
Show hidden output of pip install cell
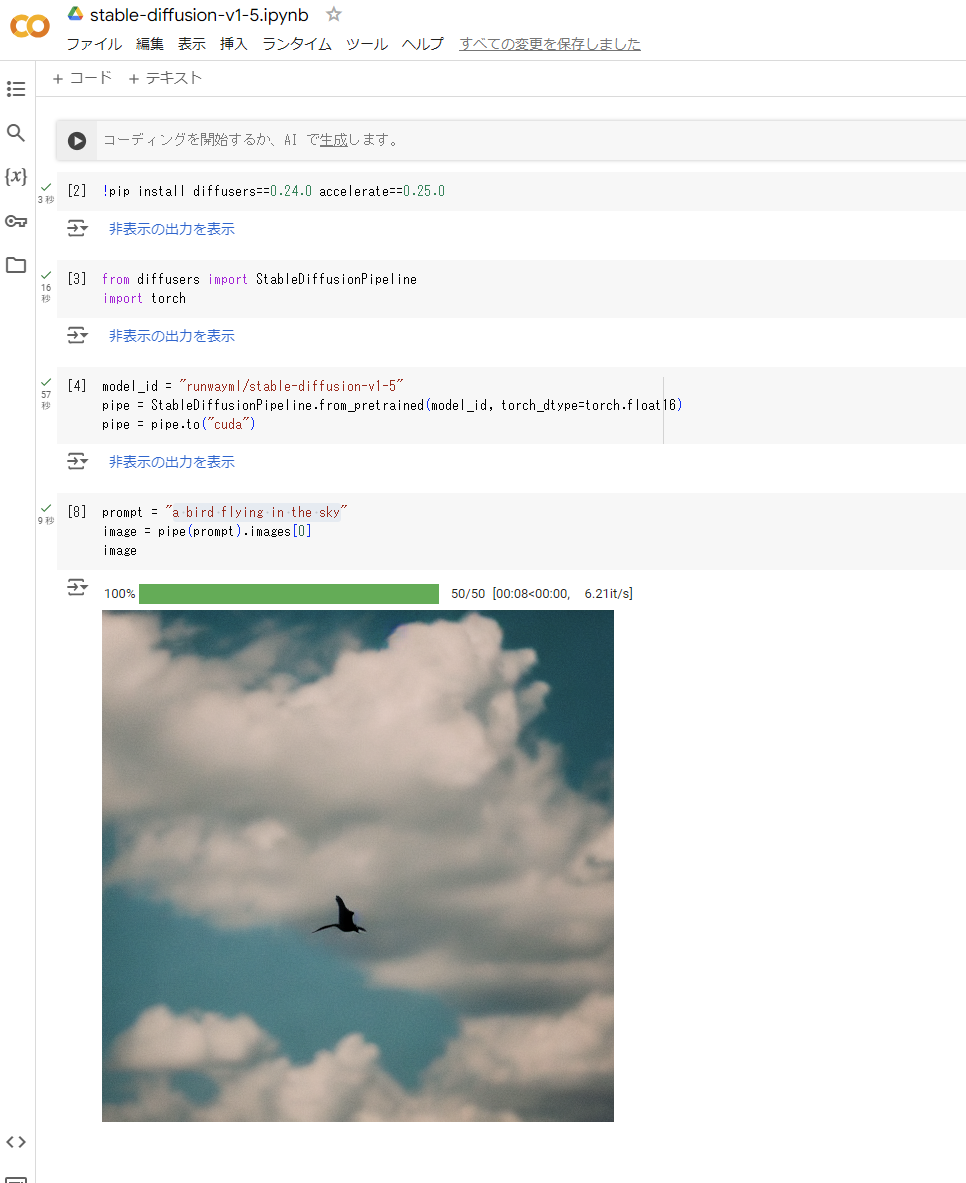172,228
